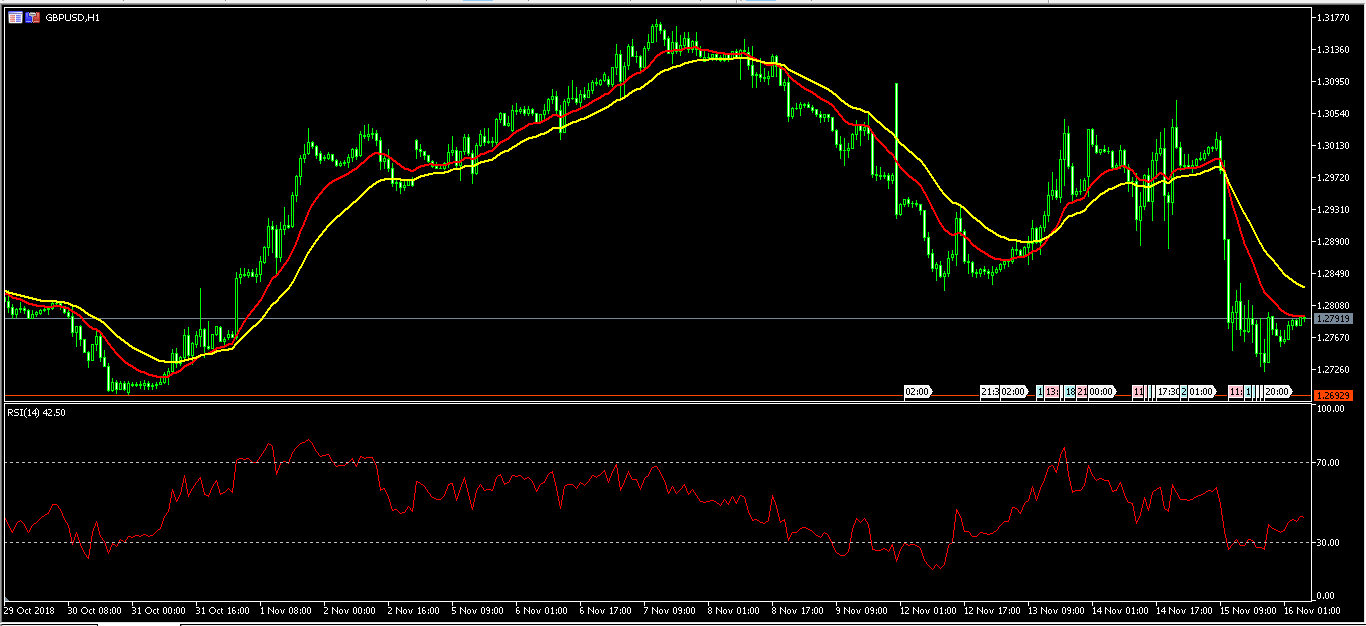Viewport: 1366px width, 626px height.
Task: Click the 00:00 event marker
Action: point(1102,392)
